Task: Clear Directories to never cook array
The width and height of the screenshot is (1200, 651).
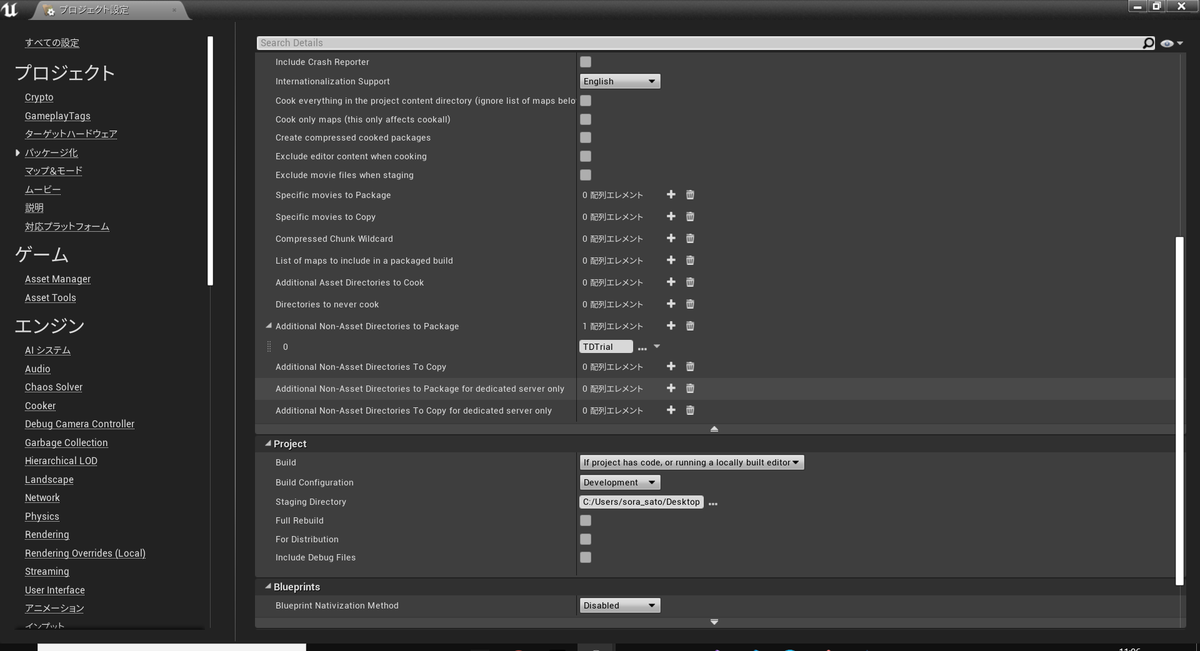Action: coord(690,304)
